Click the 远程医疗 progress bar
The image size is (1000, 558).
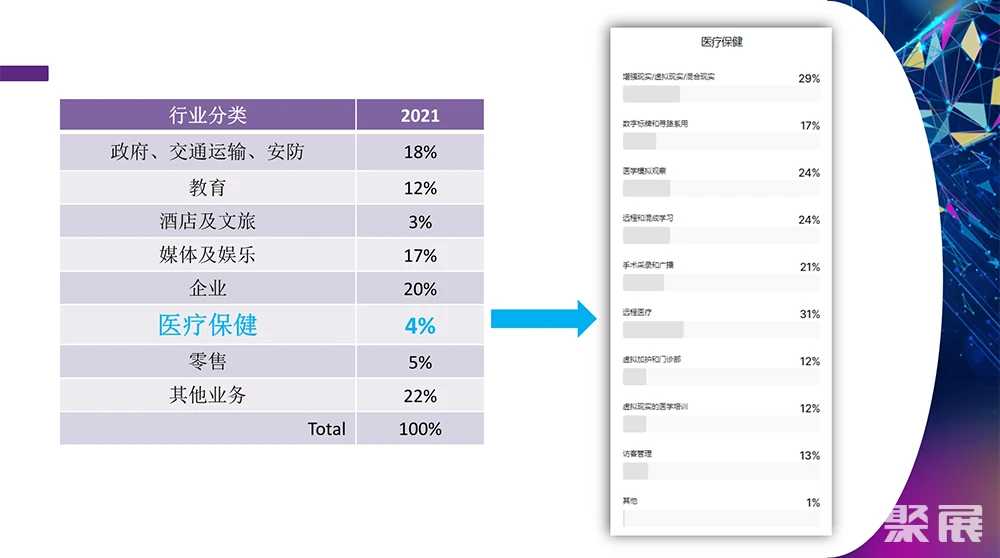[x=721, y=330]
